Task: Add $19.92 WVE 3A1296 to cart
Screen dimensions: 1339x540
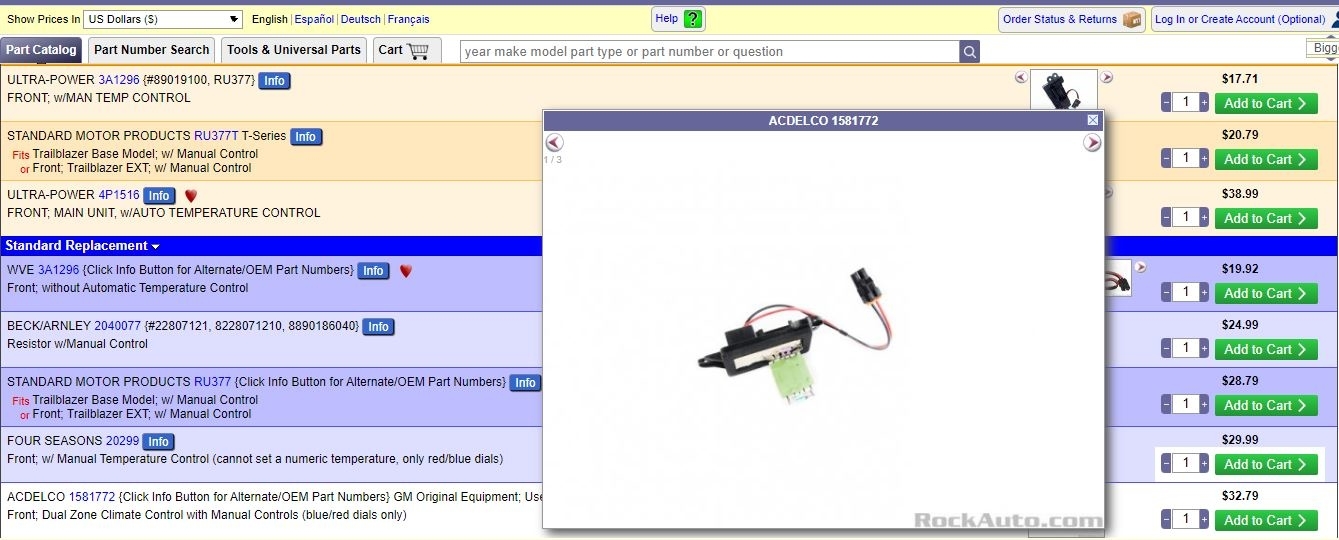Action: pos(1266,293)
